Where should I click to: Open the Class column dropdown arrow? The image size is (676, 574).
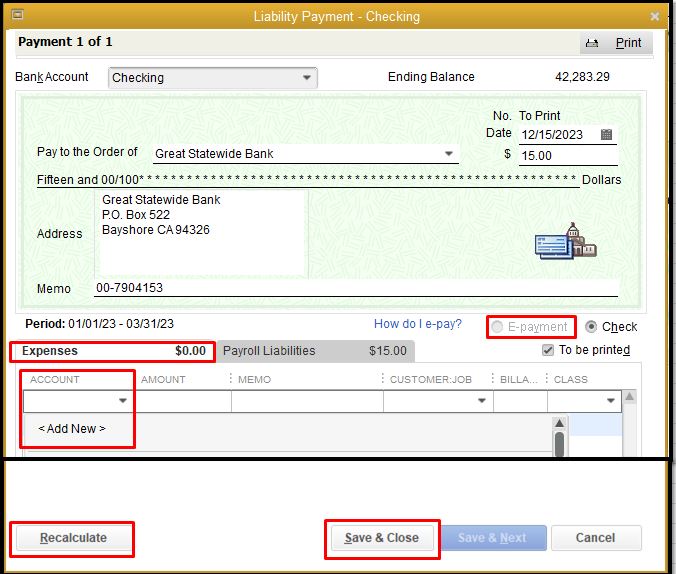610,401
